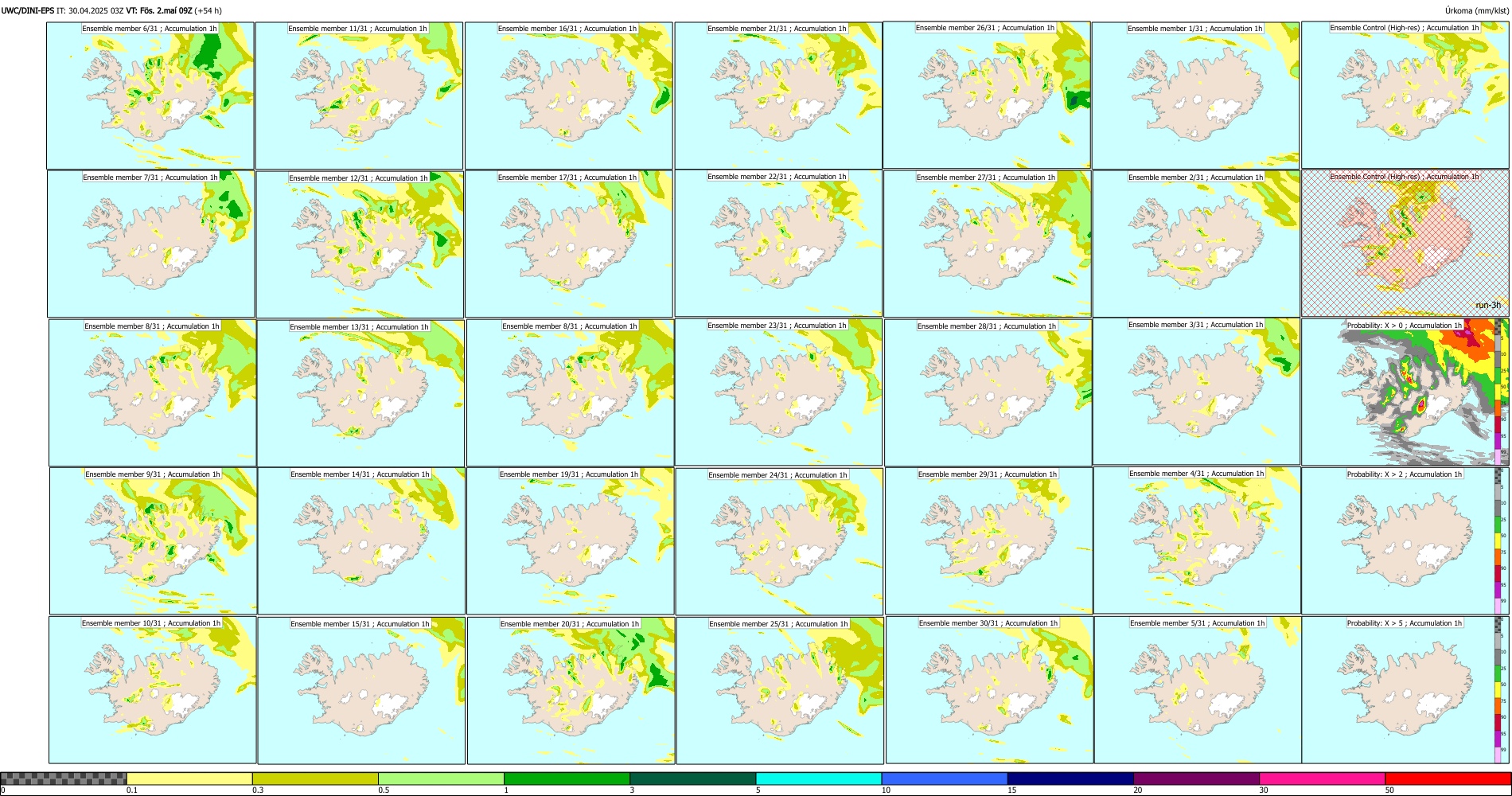This screenshot has width=1512, height=796.
Task: Select the Ensemble member 15/31 map panel
Action: 361,691
